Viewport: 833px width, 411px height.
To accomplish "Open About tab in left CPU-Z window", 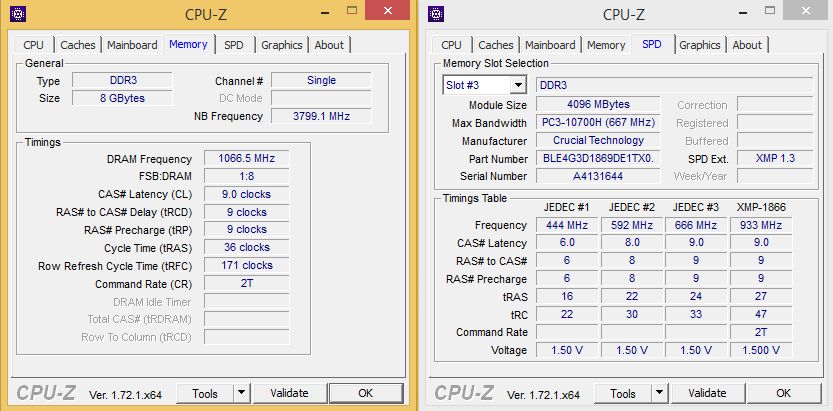I will (329, 45).
